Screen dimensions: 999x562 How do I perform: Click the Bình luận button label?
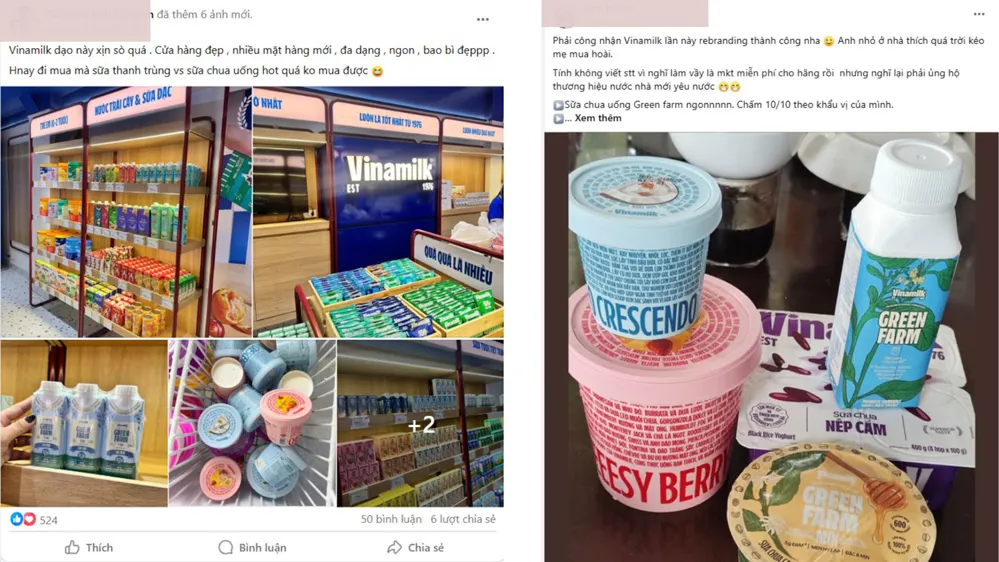(x=262, y=547)
